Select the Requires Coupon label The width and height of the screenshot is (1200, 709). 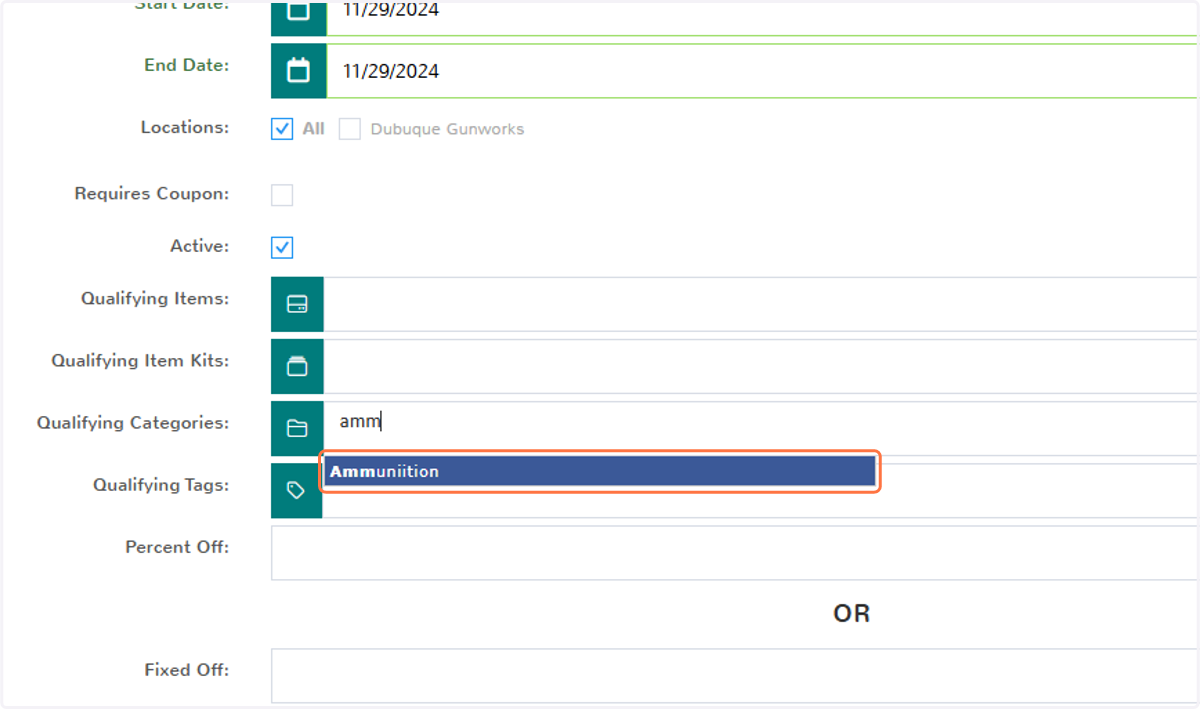click(x=151, y=193)
